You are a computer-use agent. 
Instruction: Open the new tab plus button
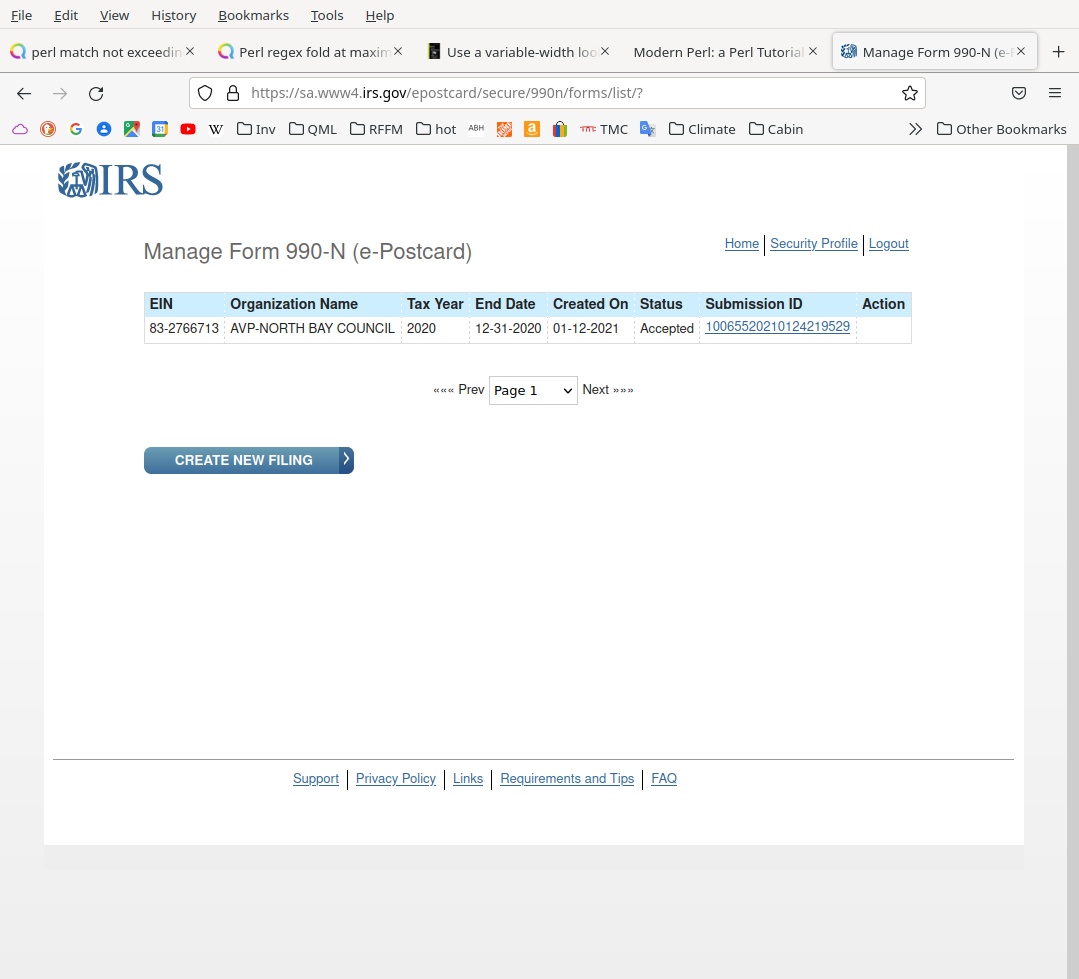(x=1058, y=52)
